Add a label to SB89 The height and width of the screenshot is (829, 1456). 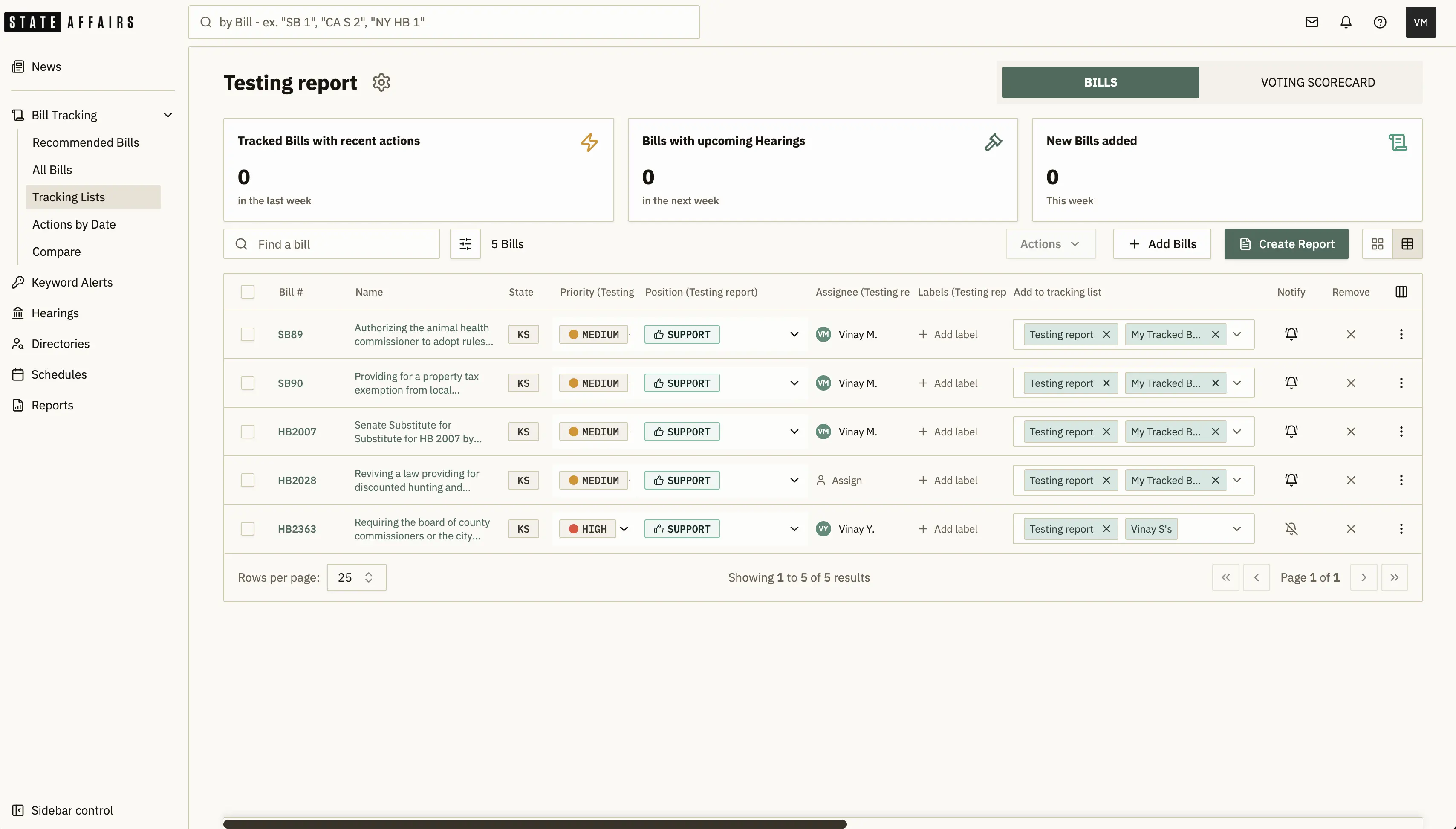[x=948, y=334]
